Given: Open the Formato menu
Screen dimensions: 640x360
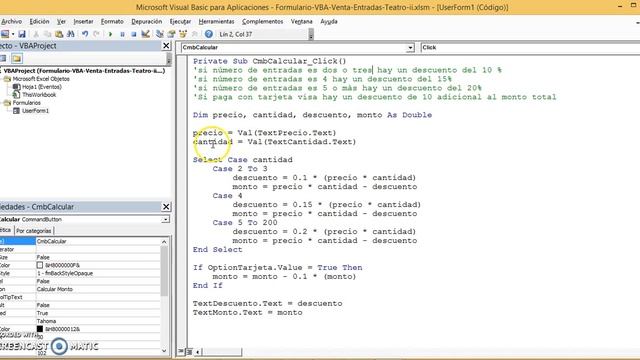Looking at the screenshot, I should point(112,21).
